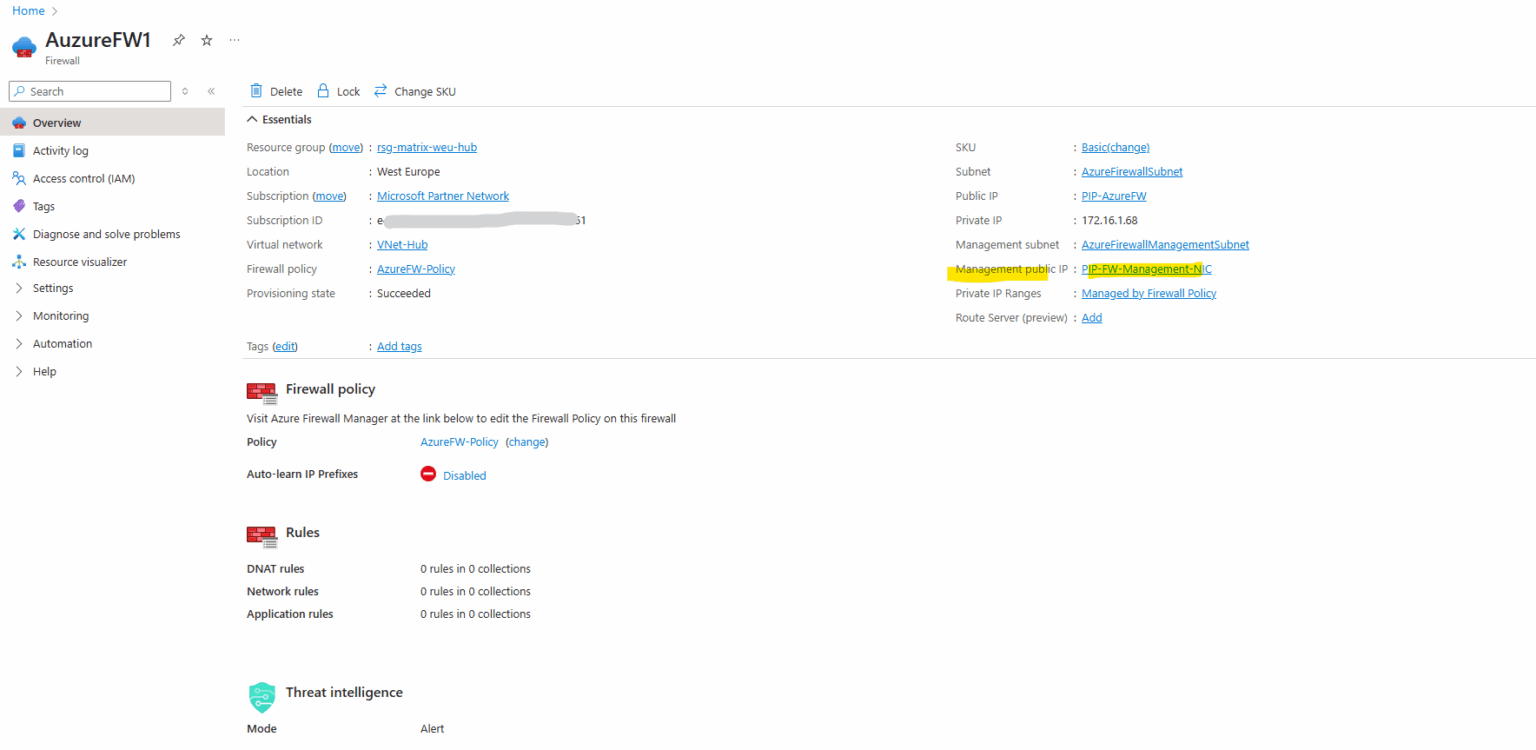Image resolution: width=1536 pixels, height=750 pixels.
Task: Collapse the Essentials section
Action: pyautogui.click(x=283, y=118)
